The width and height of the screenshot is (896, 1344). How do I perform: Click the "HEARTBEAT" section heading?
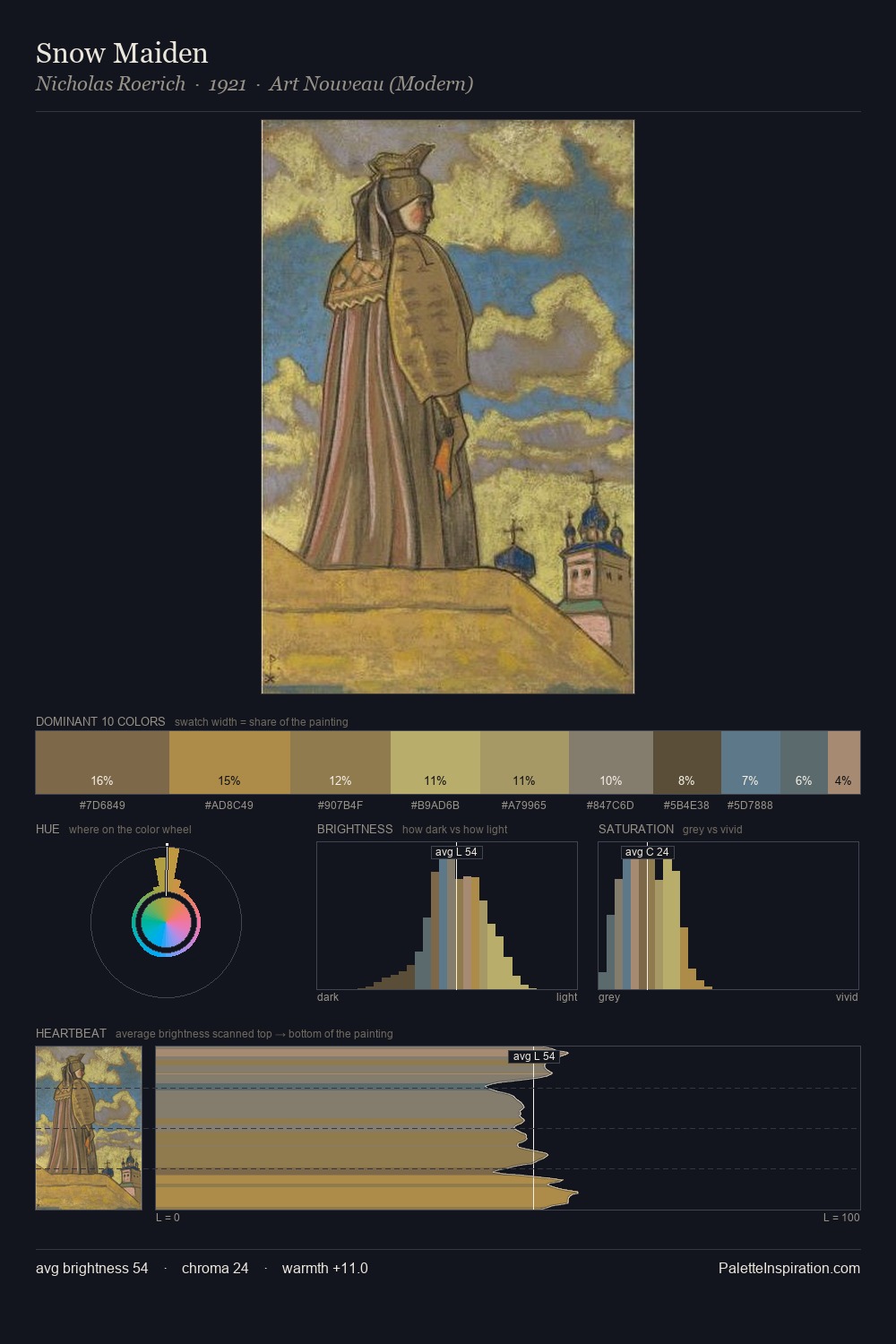[71, 1033]
